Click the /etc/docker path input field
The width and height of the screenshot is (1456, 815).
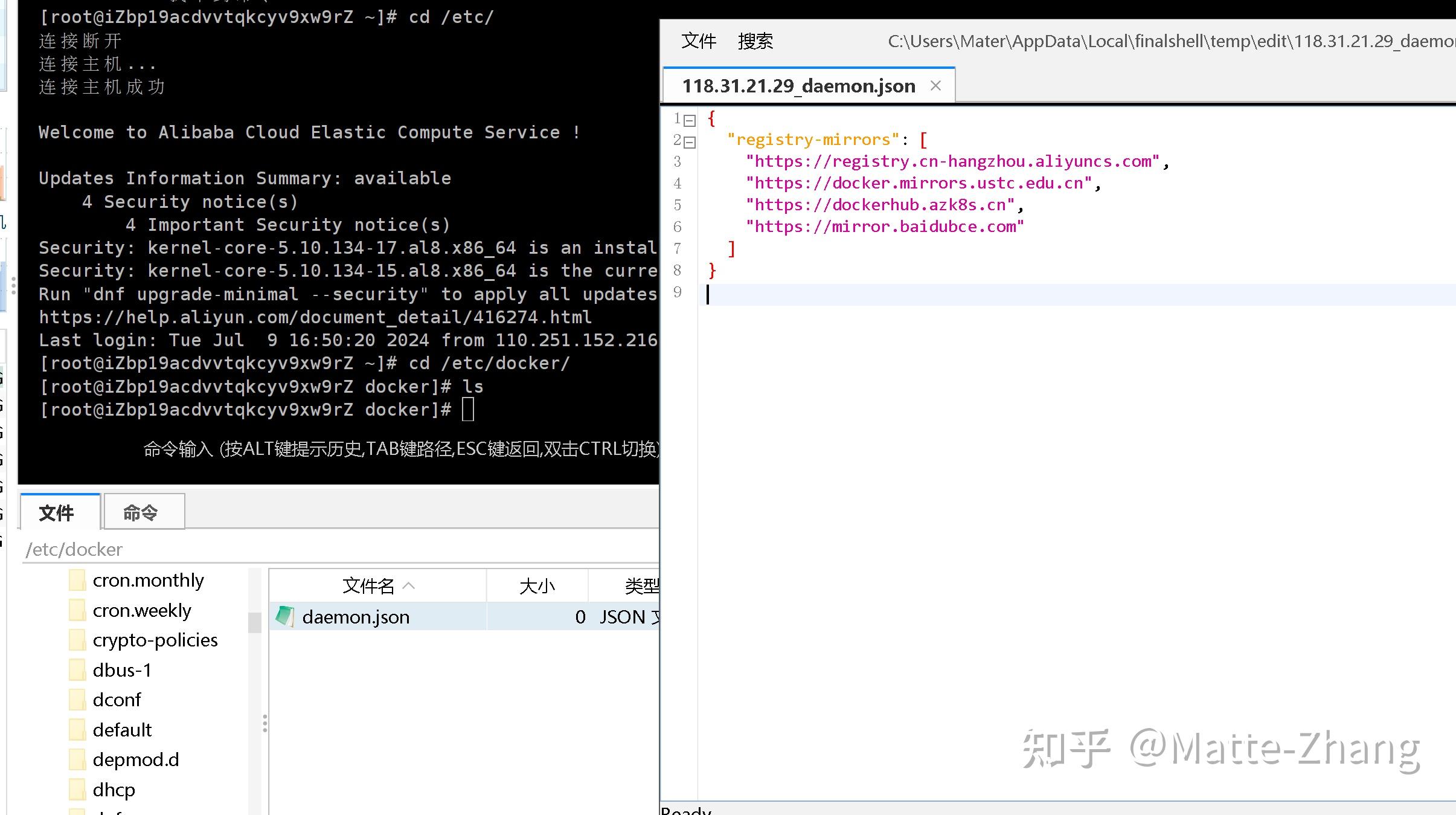[x=181, y=549]
